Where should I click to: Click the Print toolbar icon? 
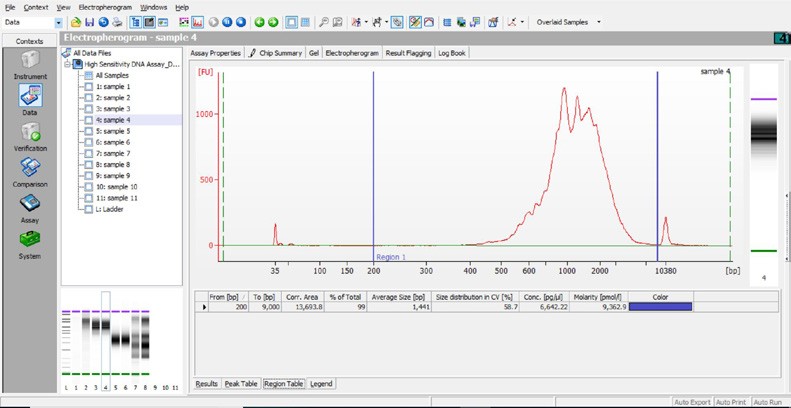tap(118, 21)
